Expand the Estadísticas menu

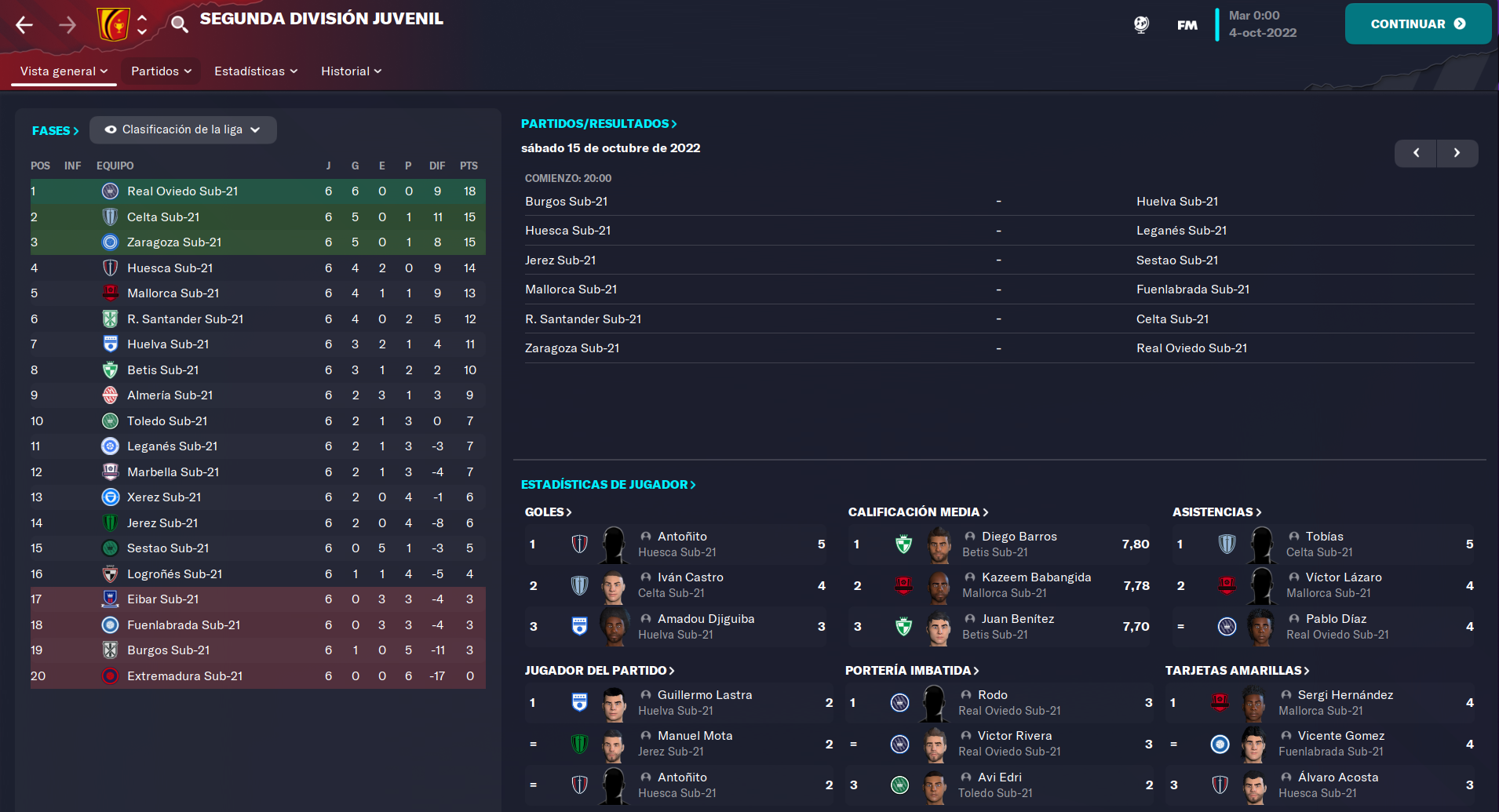(x=256, y=71)
